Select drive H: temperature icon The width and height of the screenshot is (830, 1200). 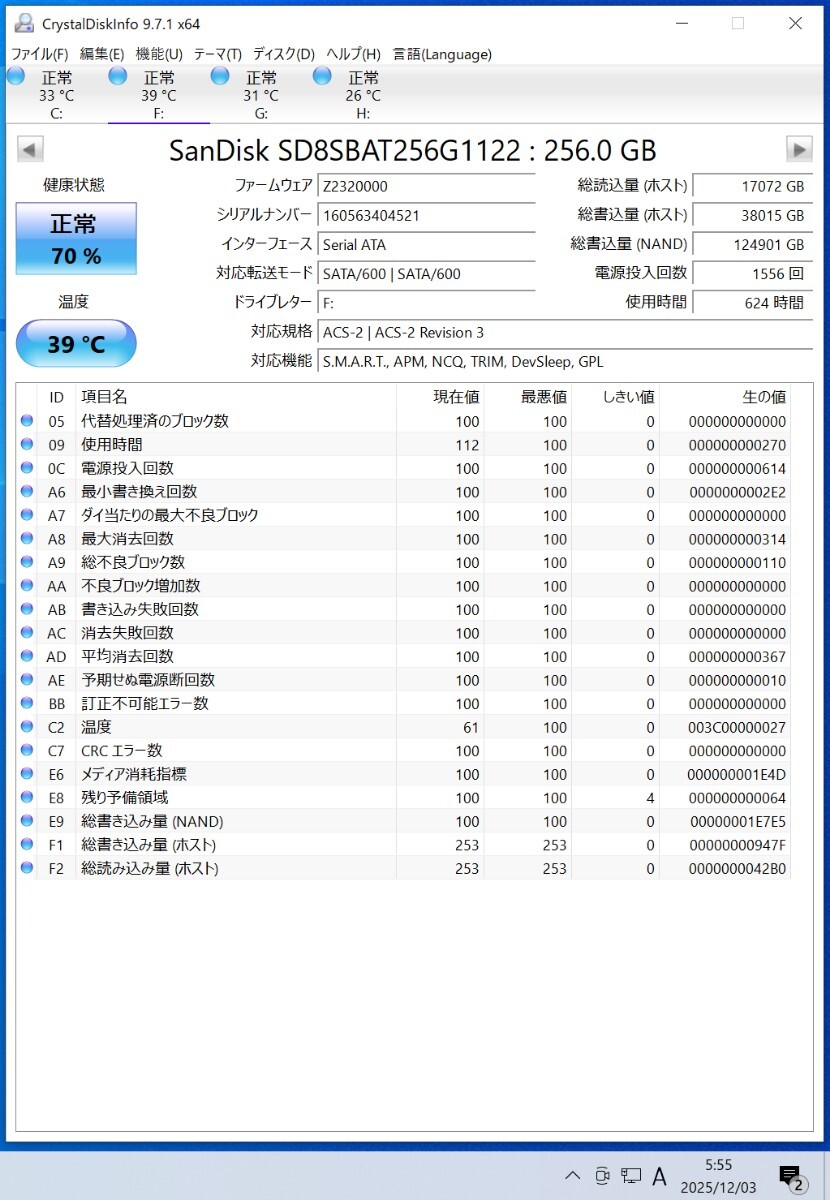(x=322, y=75)
